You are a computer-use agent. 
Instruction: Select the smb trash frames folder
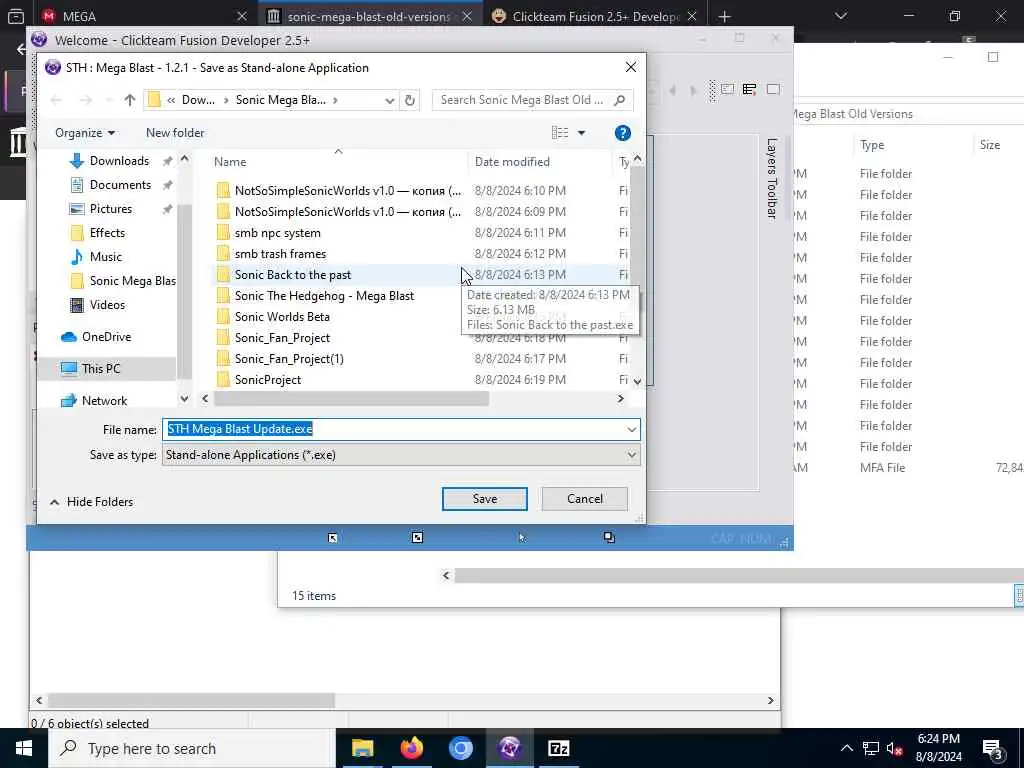(x=280, y=254)
